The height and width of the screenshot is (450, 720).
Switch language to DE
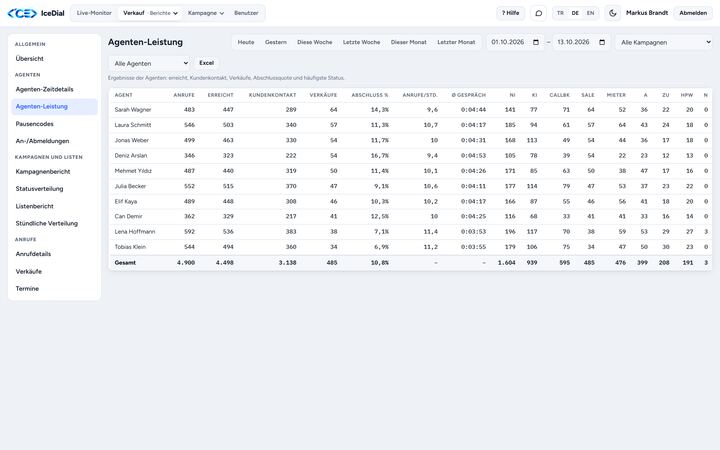click(575, 13)
